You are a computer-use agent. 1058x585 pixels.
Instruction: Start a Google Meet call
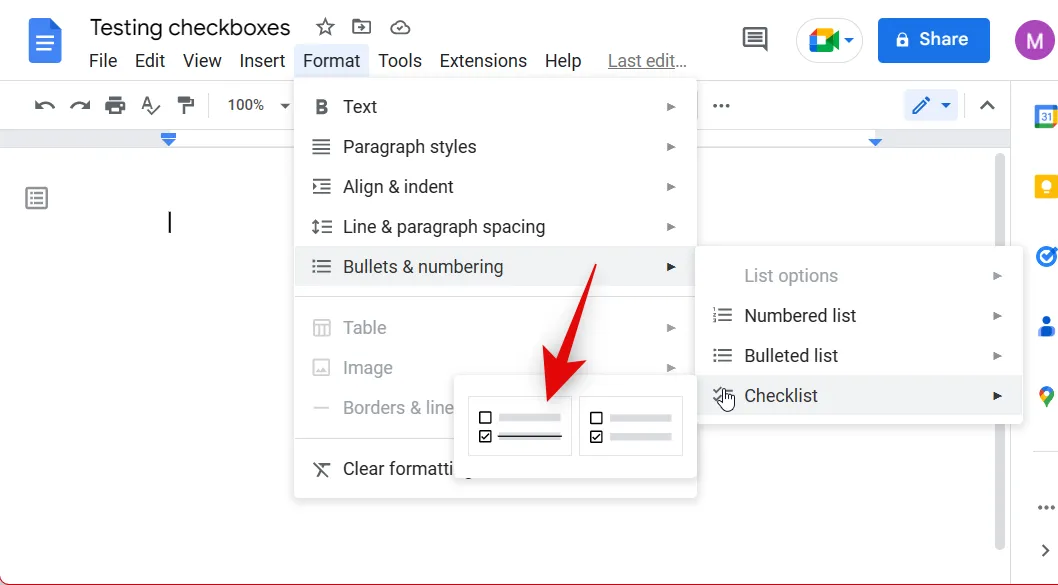tap(829, 40)
